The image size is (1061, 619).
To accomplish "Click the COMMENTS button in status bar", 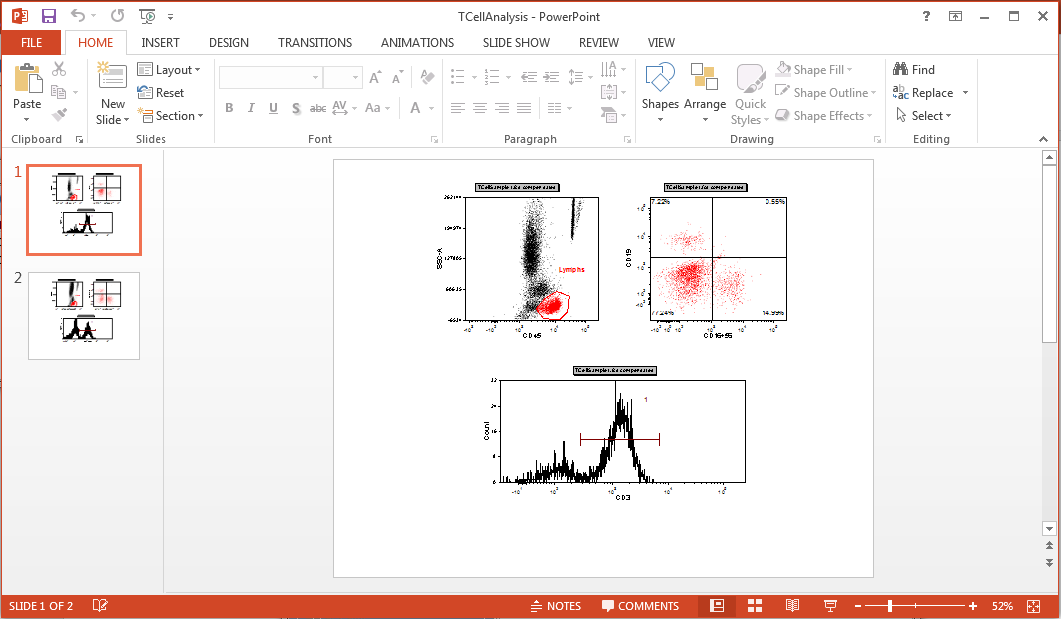I will [640, 606].
